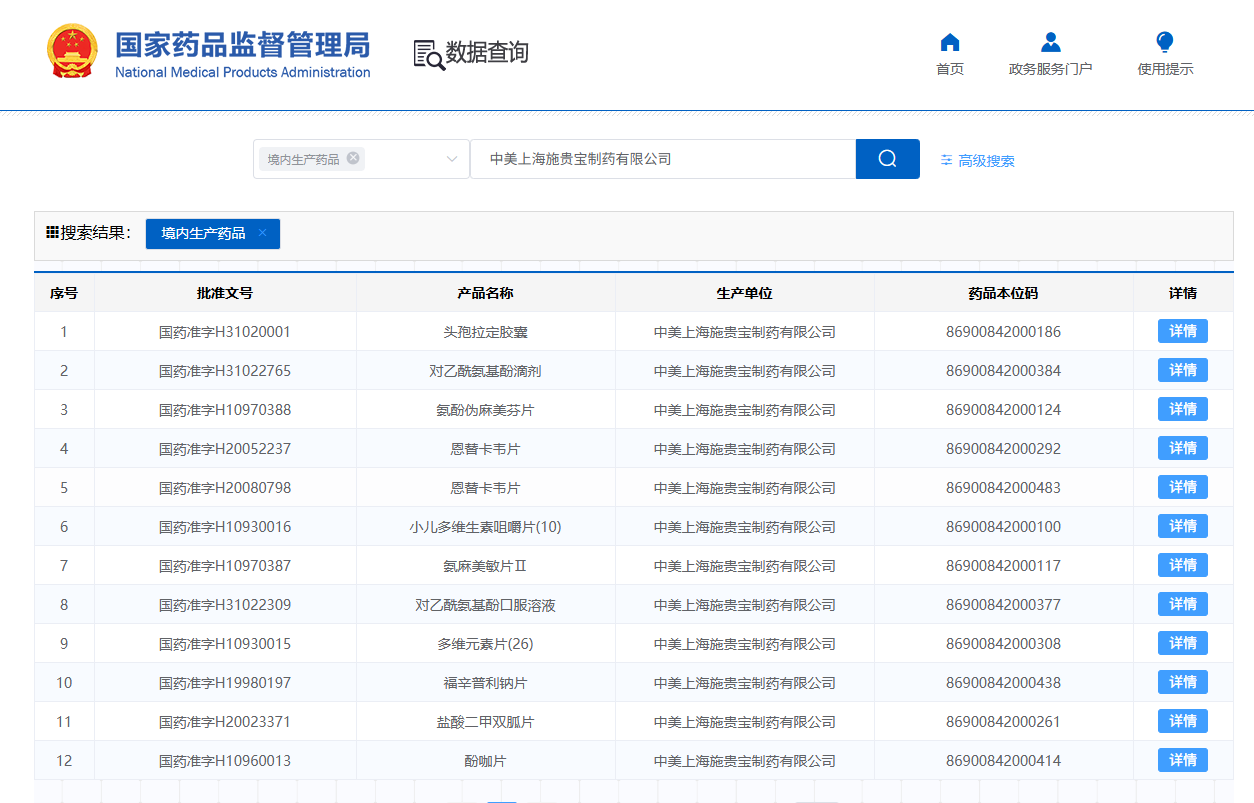Click the 高级搜索 filter icon
The image size is (1254, 803).
pos(946,160)
